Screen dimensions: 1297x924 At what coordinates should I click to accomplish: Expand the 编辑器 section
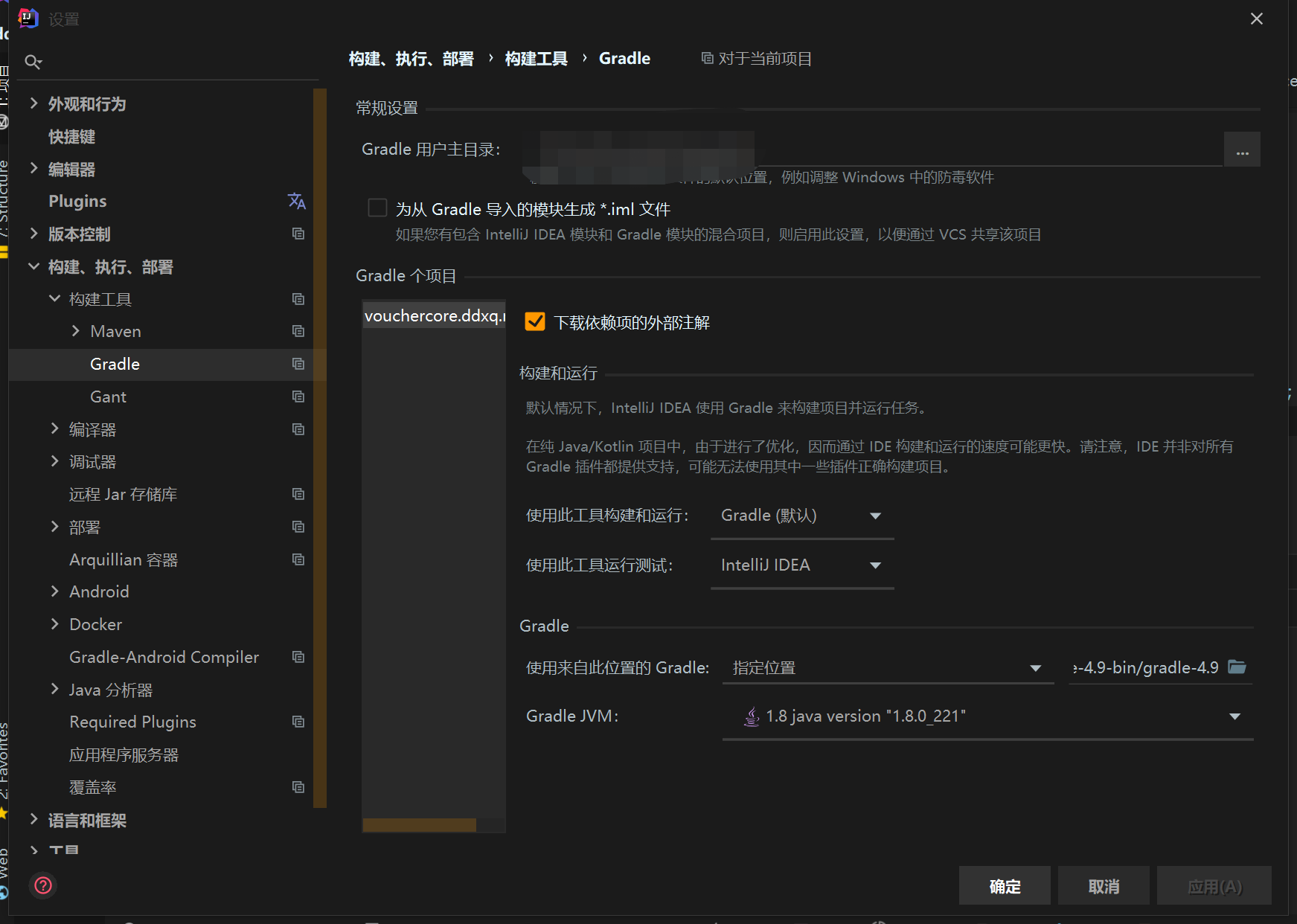click(33, 169)
